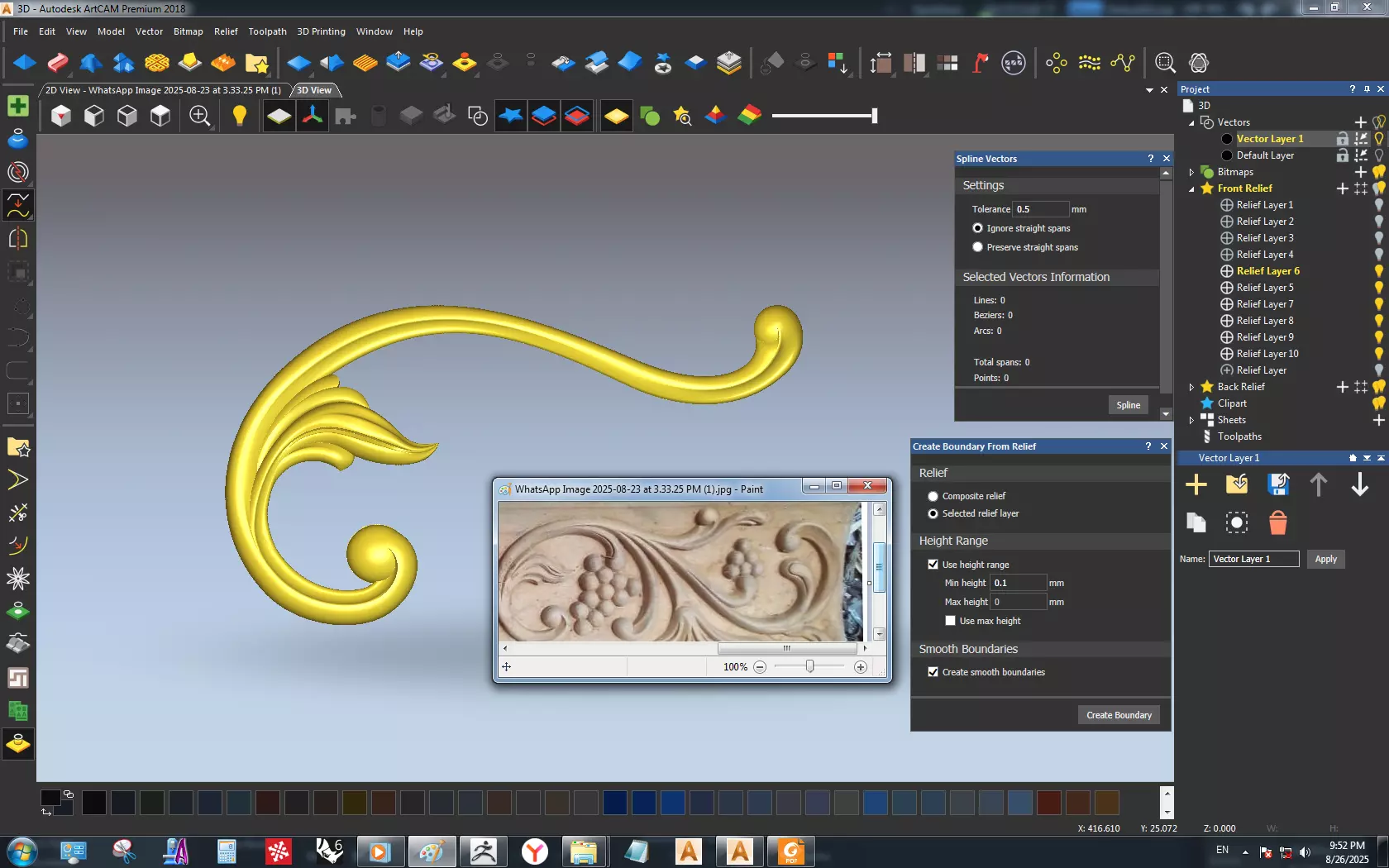Click Apply next to layer name
The height and width of the screenshot is (868, 1389).
(1325, 559)
